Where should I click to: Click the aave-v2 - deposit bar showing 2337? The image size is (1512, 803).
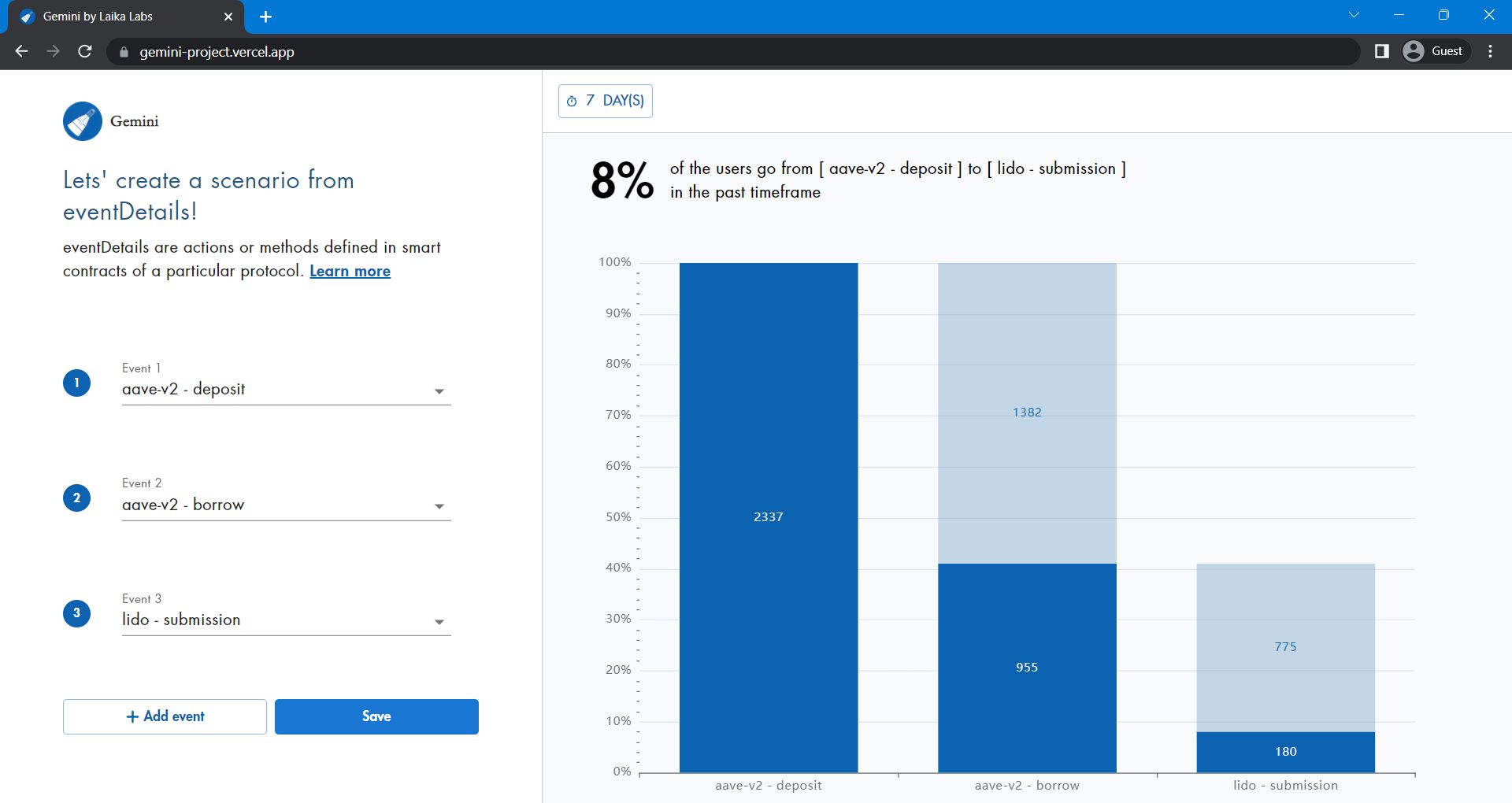click(x=769, y=517)
